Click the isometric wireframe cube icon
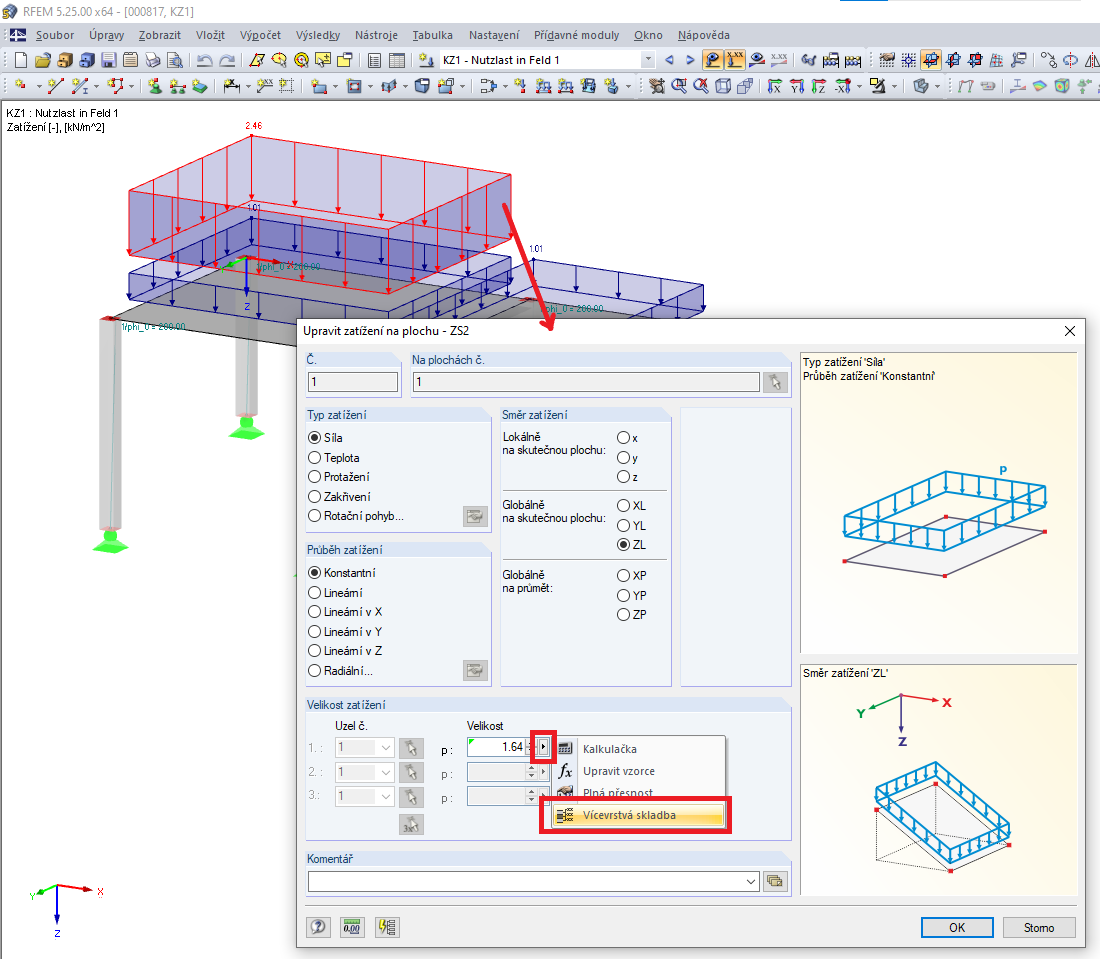Image resolution: width=1100 pixels, height=959 pixels. click(723, 86)
